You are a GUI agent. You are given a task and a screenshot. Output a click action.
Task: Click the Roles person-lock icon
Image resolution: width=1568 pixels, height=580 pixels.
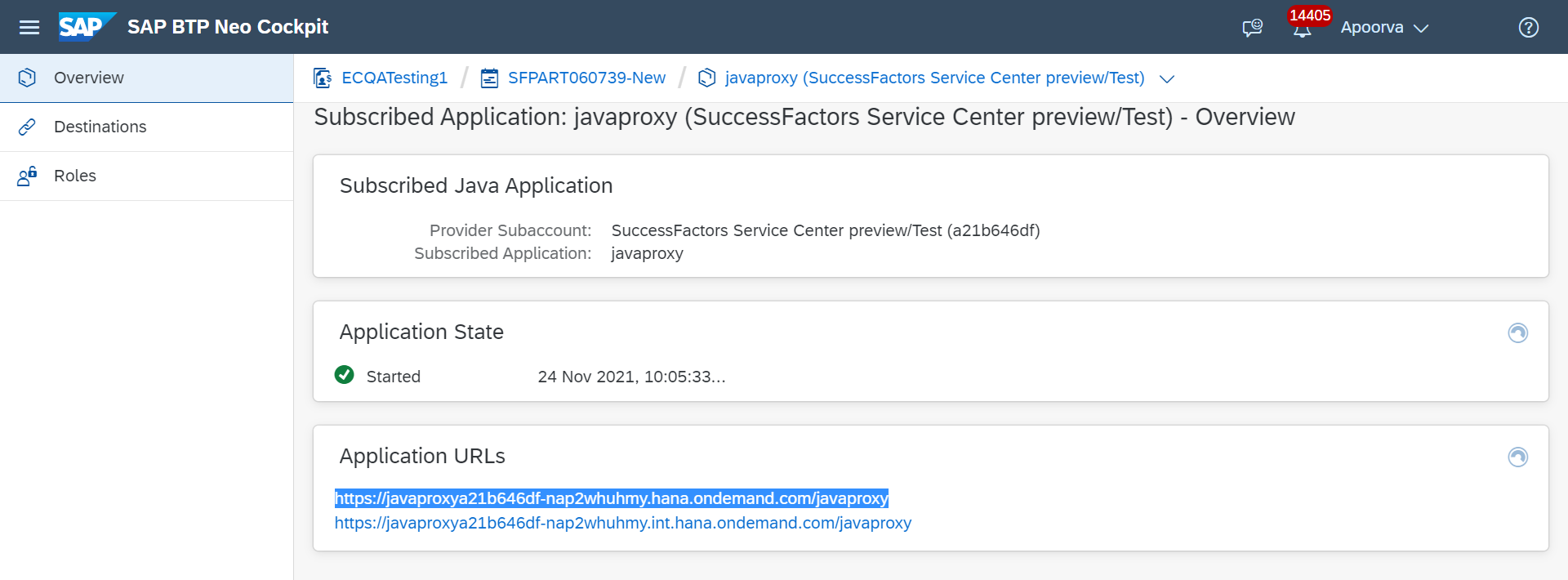[27, 176]
